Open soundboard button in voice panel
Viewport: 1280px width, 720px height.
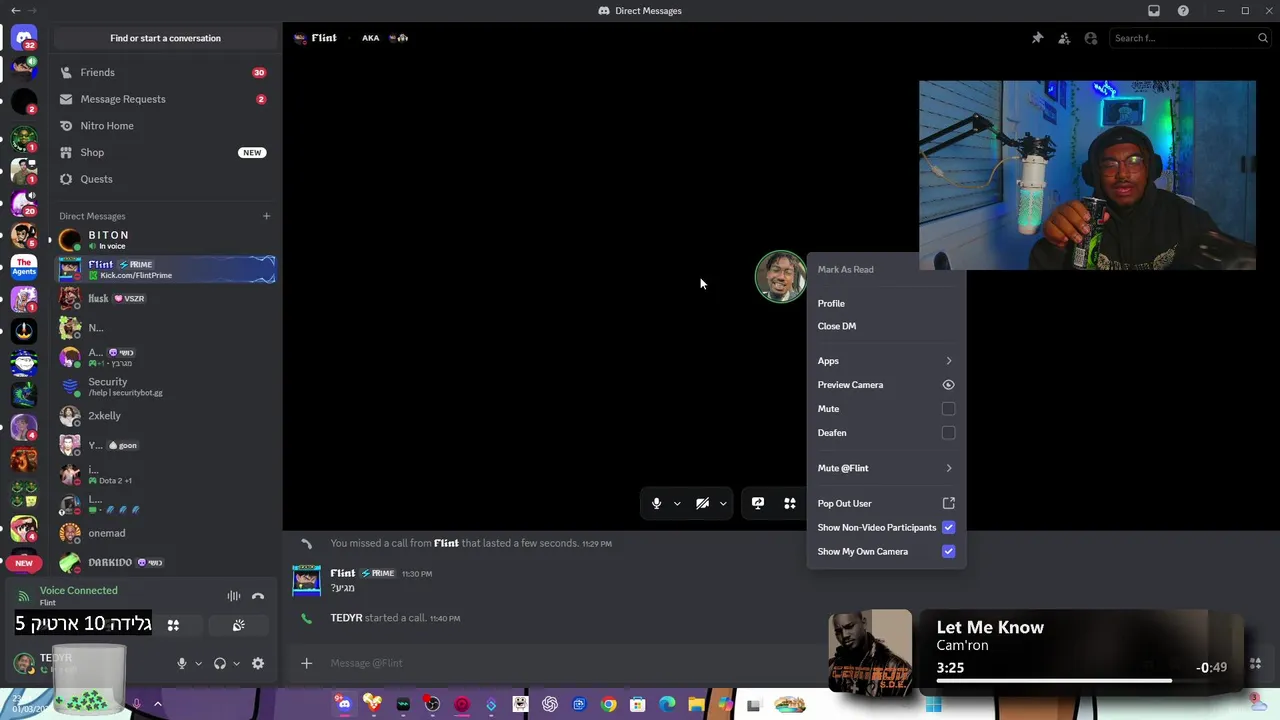[238, 625]
